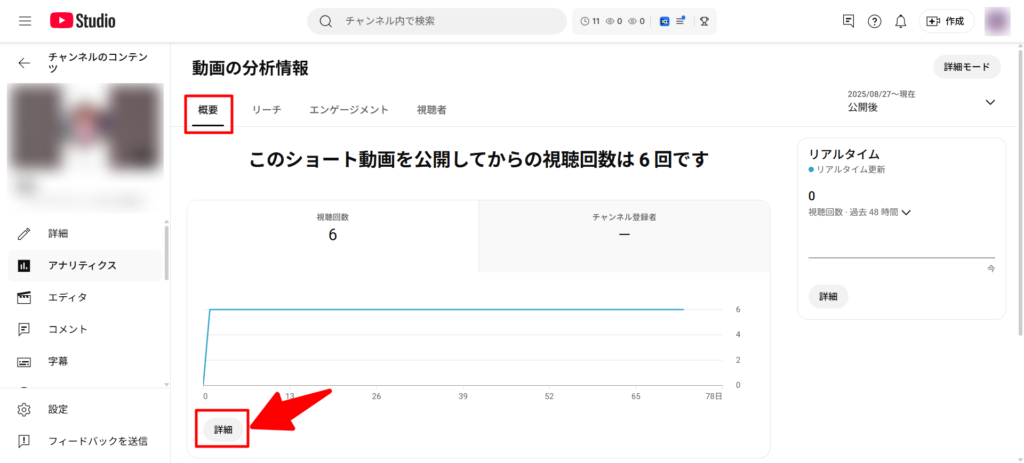Go back using the left arrow icon
The height and width of the screenshot is (463, 1024).
pos(25,63)
